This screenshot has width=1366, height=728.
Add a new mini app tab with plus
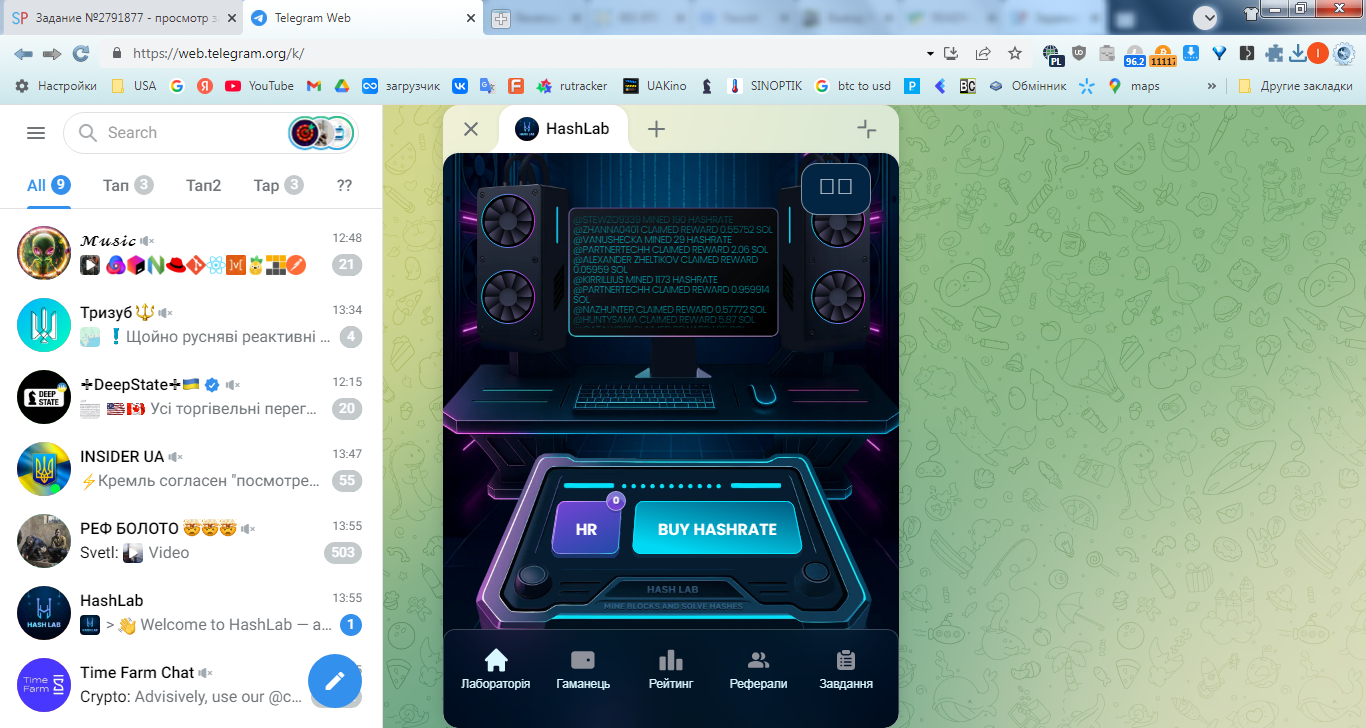656,129
